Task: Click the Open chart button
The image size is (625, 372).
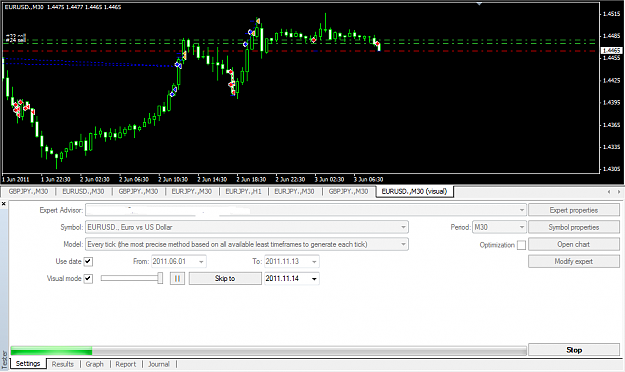Action: click(x=574, y=244)
